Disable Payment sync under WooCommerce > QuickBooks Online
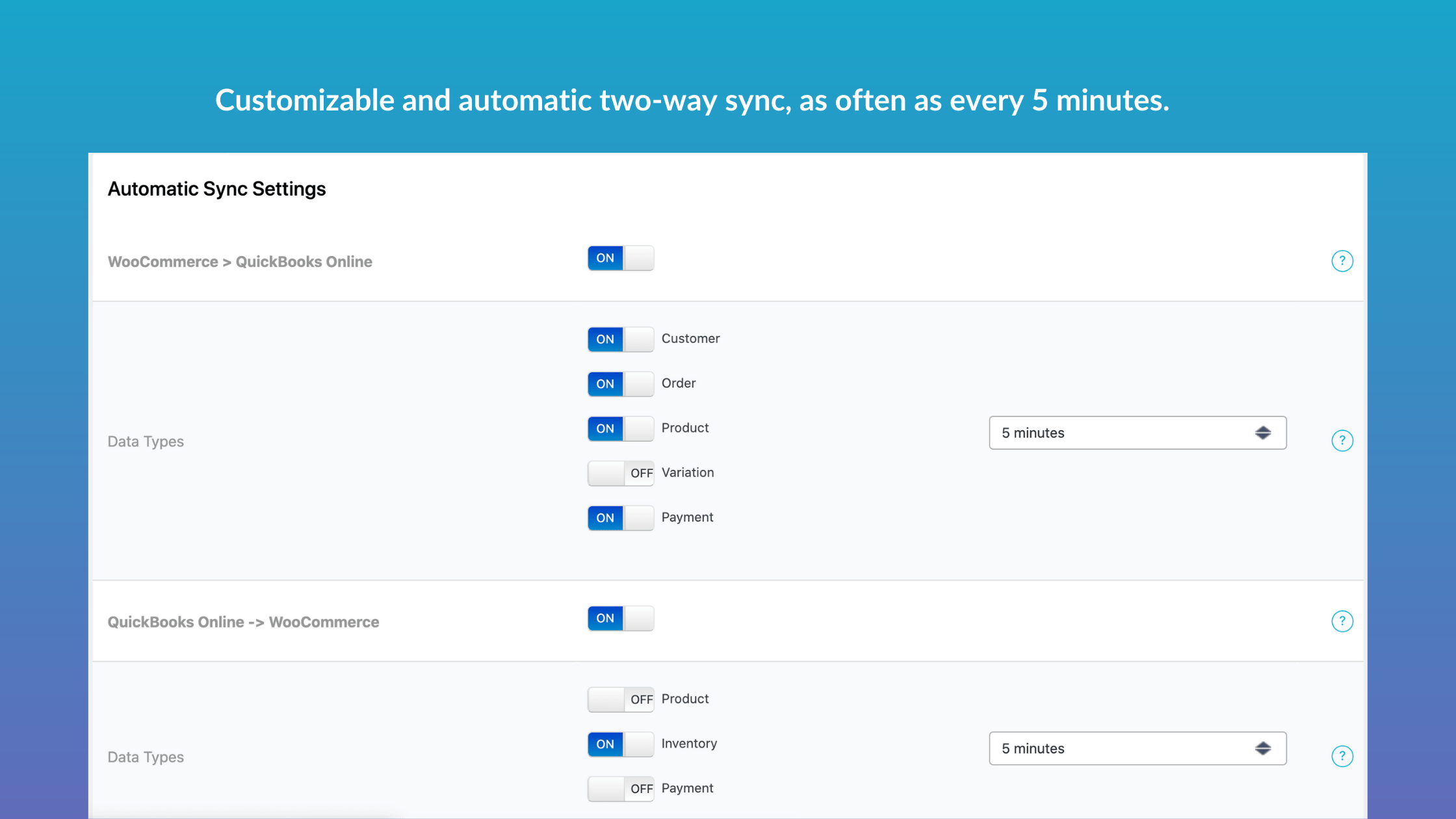 [x=620, y=517]
